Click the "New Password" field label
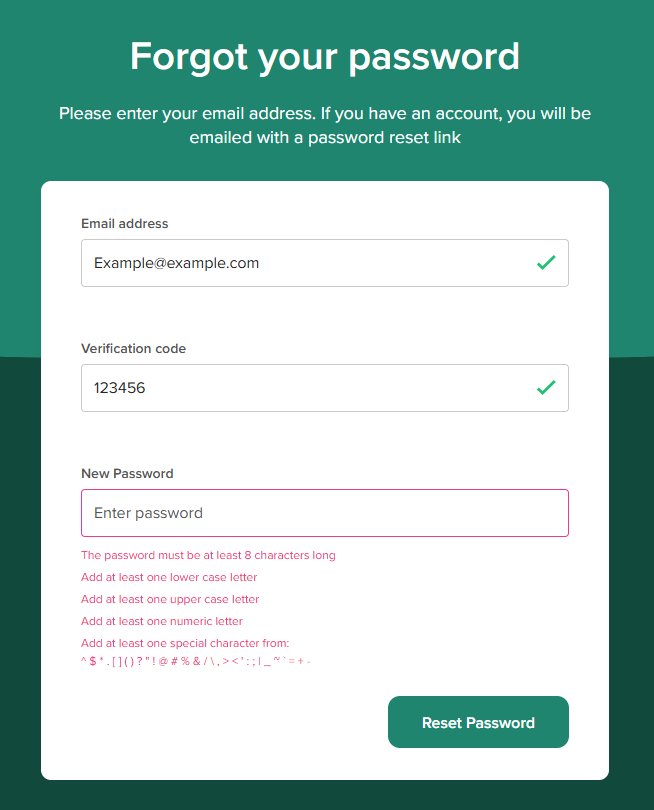Screen dimensions: 654x810 pos(127,474)
